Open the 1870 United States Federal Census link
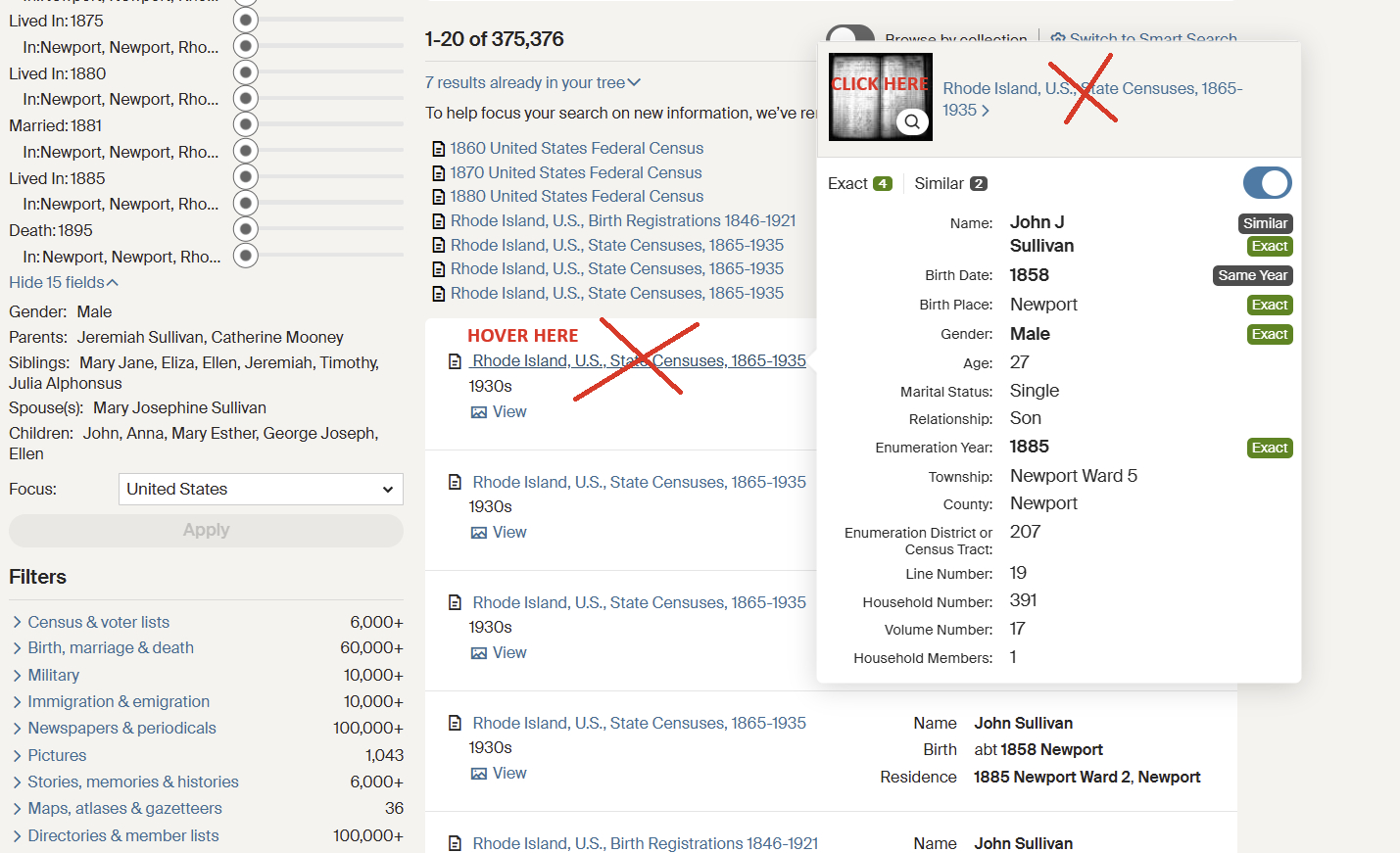The width and height of the screenshot is (1400, 853). [x=576, y=173]
